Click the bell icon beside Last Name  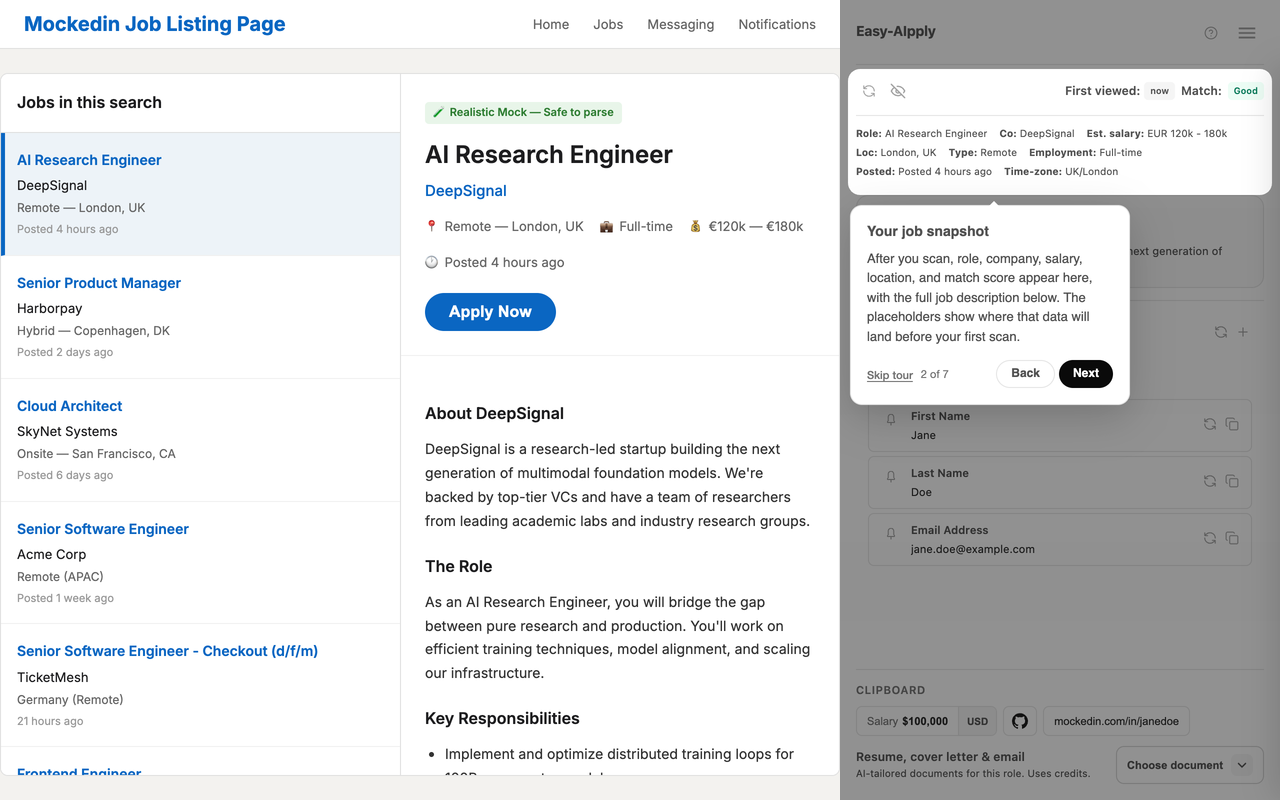[x=891, y=477]
